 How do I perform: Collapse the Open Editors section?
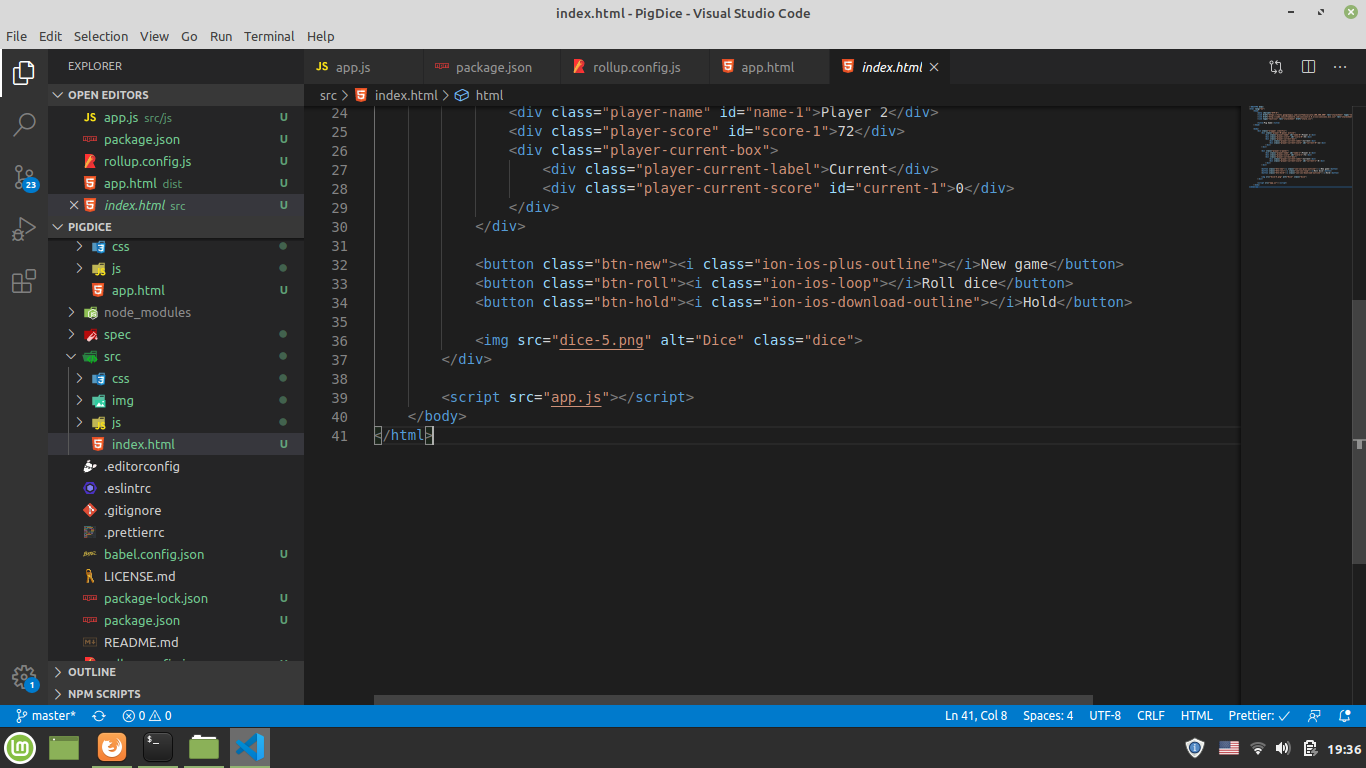tap(176, 95)
